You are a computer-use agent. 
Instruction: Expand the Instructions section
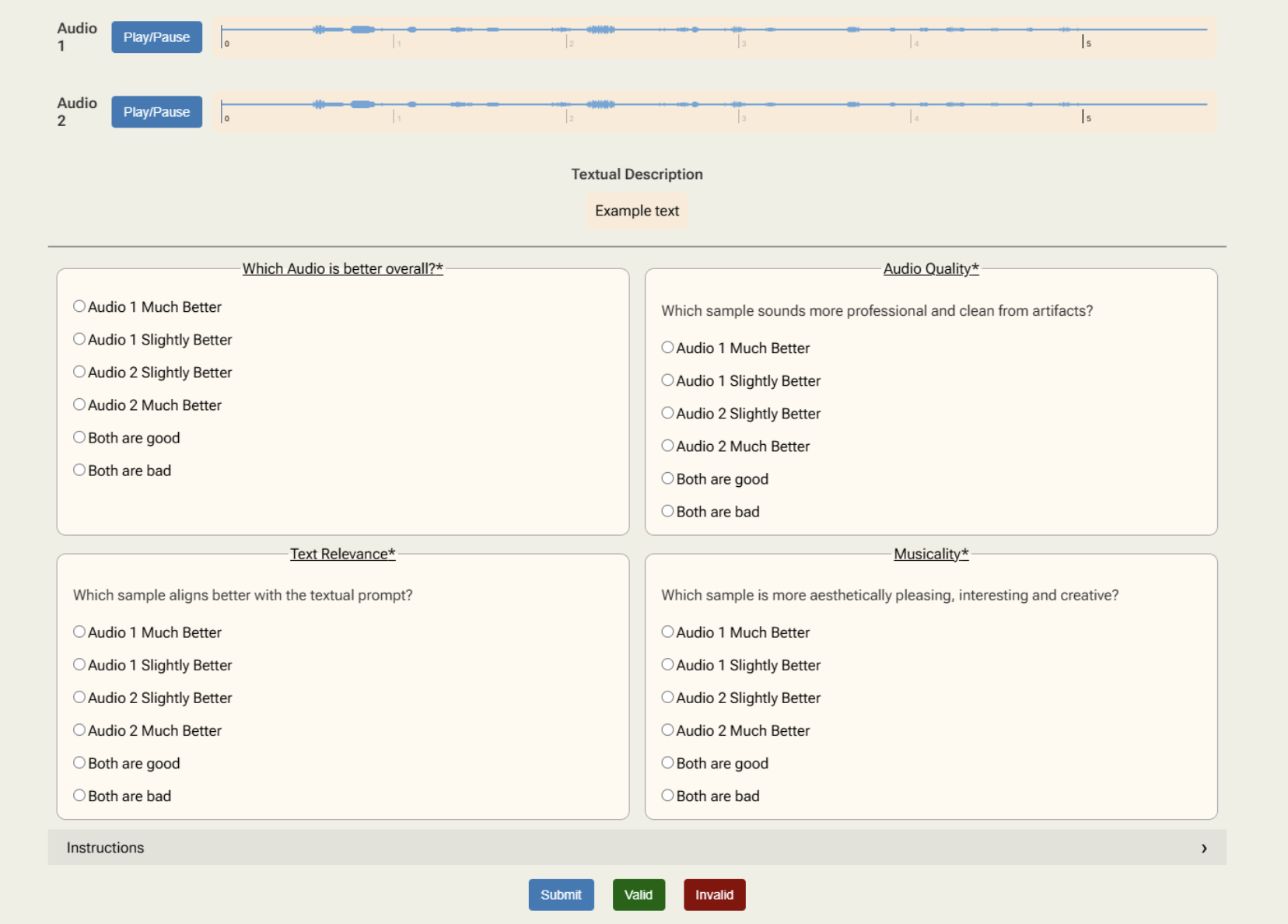(637, 847)
